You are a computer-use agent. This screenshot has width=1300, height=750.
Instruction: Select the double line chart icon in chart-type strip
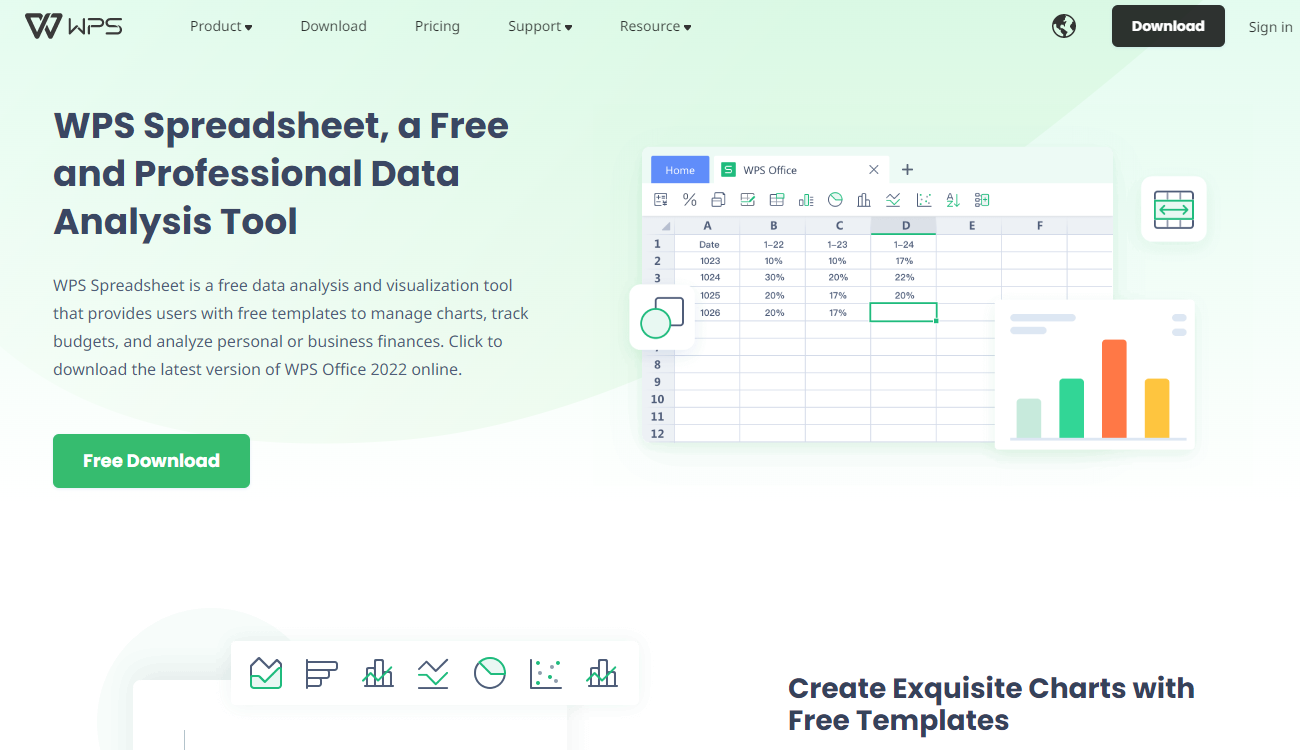point(433,673)
